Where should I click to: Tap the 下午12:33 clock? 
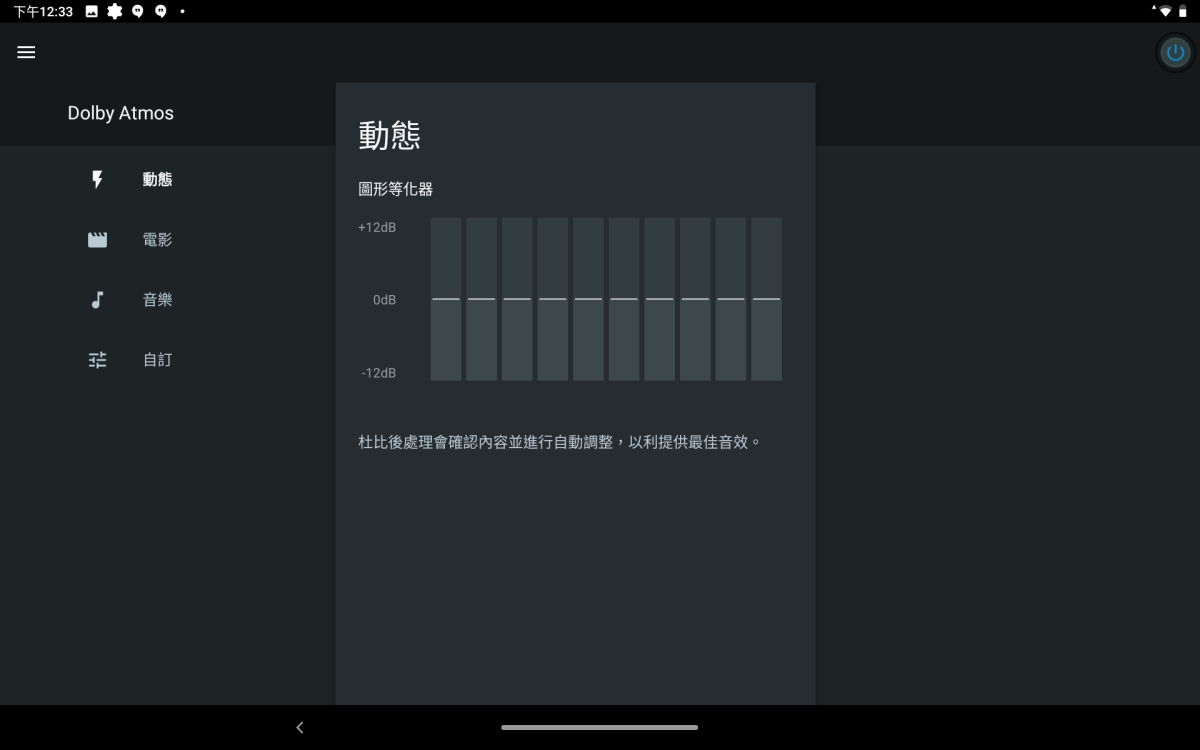(x=43, y=11)
